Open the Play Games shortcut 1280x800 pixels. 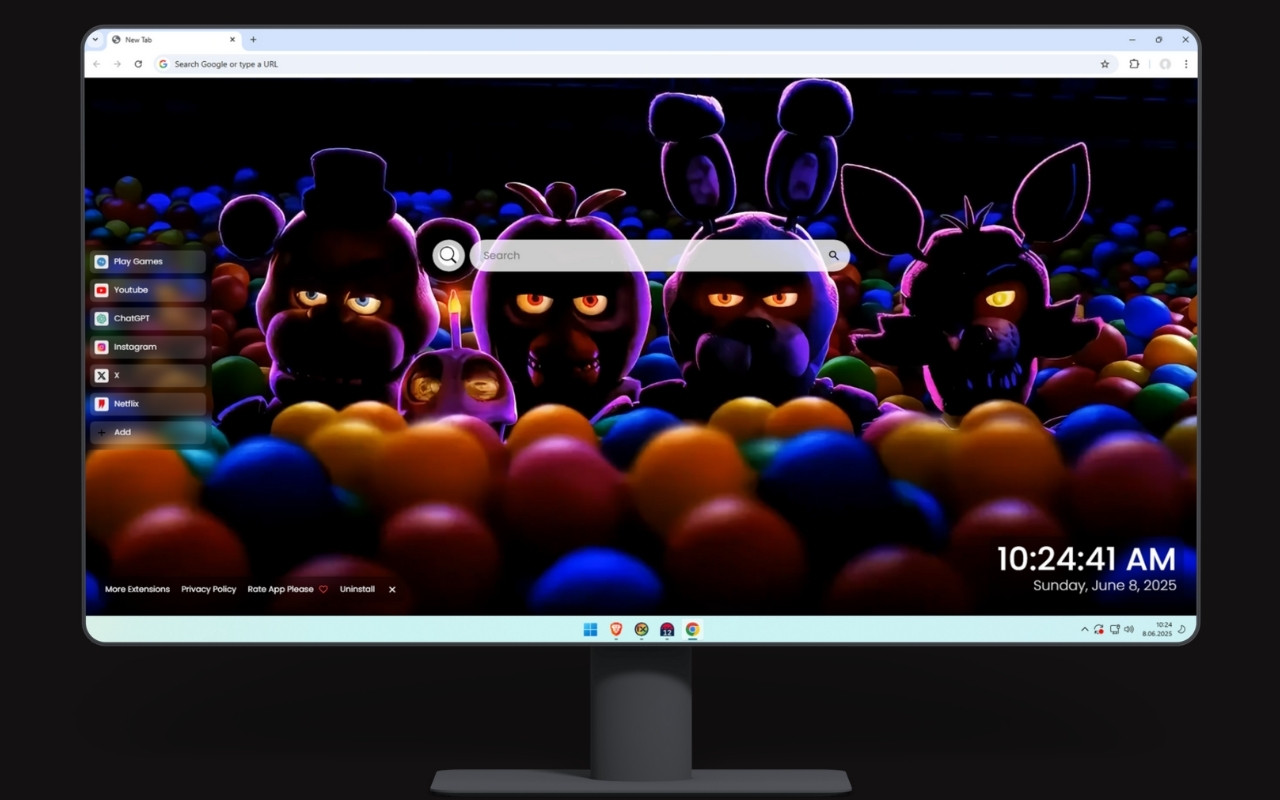[148, 261]
